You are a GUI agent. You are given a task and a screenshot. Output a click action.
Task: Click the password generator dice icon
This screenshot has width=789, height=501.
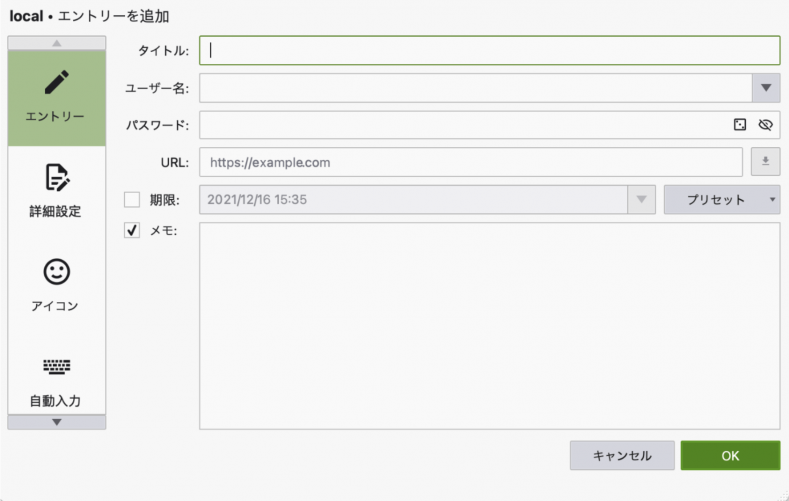point(740,125)
